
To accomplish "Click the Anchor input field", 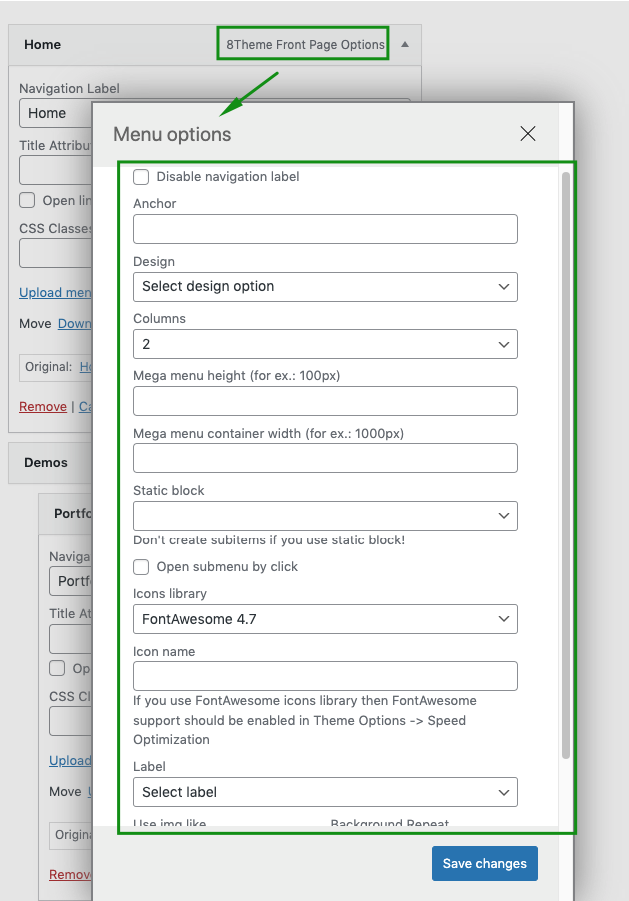I will (325, 229).
